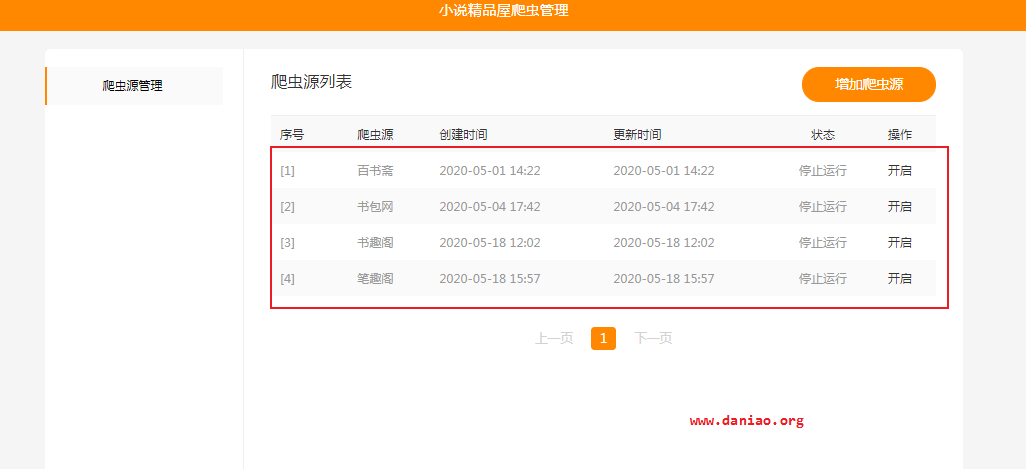Open 爬虫源管理 in the sidebar
Image resolution: width=1026 pixels, height=469 pixels.
133,86
